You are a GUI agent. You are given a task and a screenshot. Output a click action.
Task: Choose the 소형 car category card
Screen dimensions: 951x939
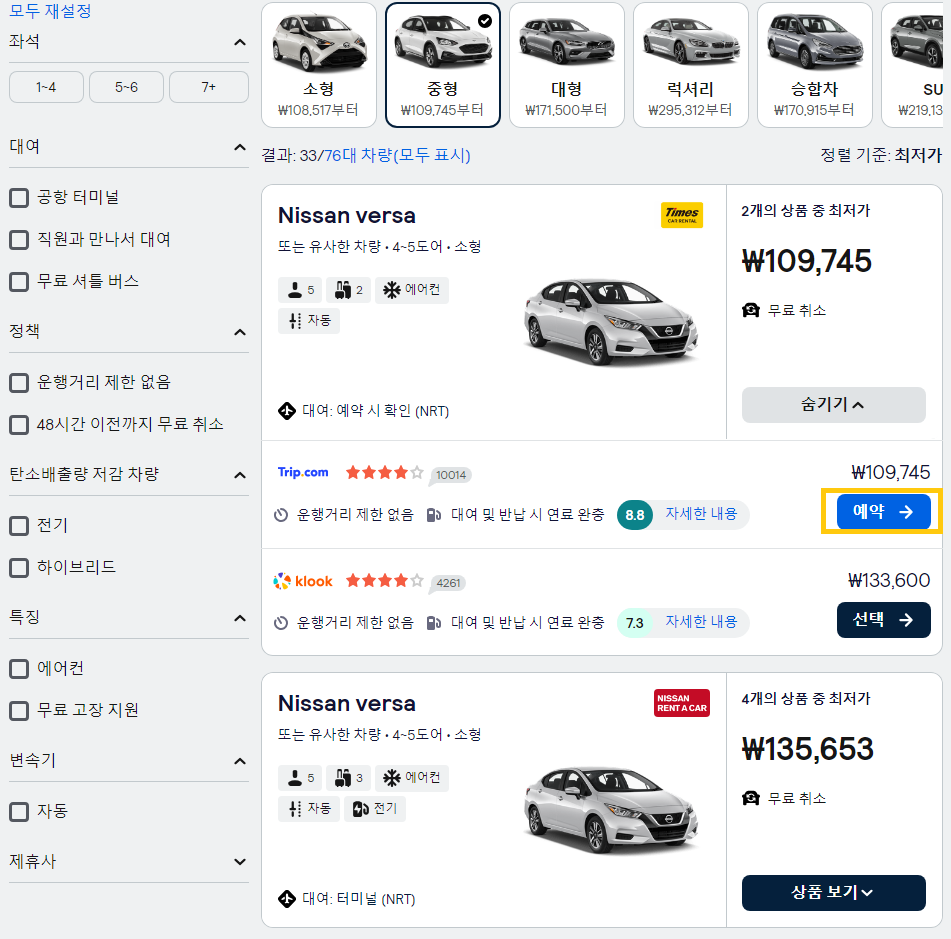pyautogui.click(x=319, y=65)
